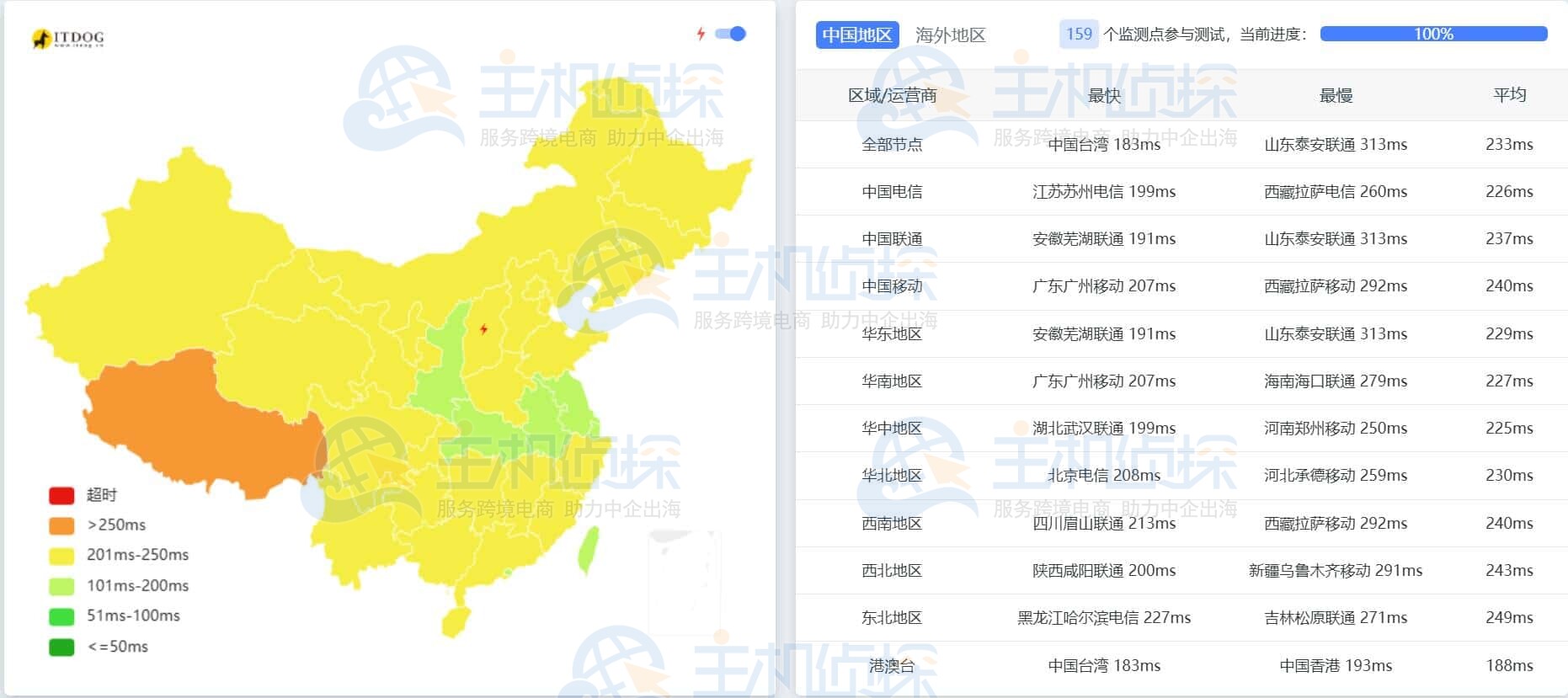Click 北京电信 208ms cell
The image size is (1568, 698).
[1104, 475]
